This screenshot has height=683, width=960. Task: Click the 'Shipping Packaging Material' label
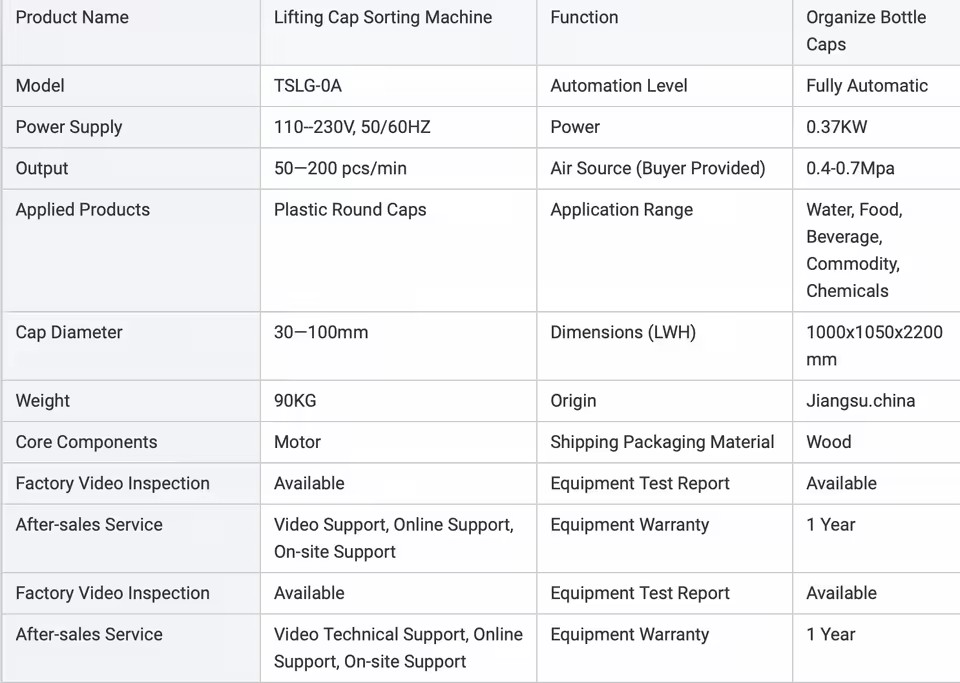click(662, 442)
